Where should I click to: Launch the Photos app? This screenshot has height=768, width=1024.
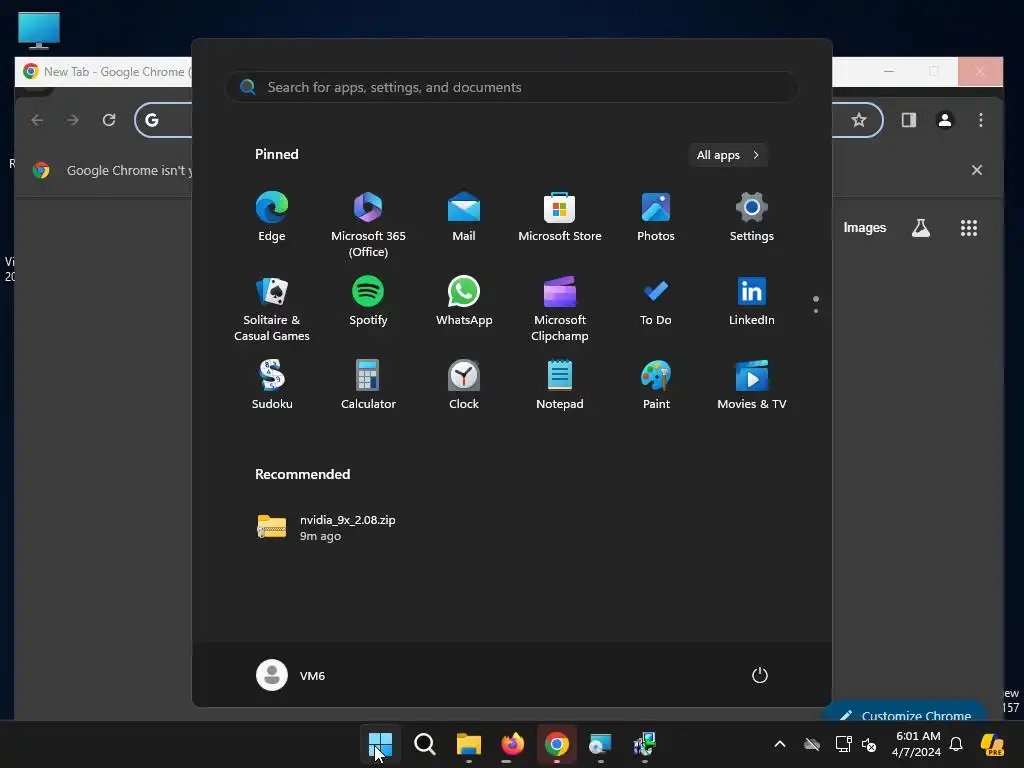pos(656,217)
